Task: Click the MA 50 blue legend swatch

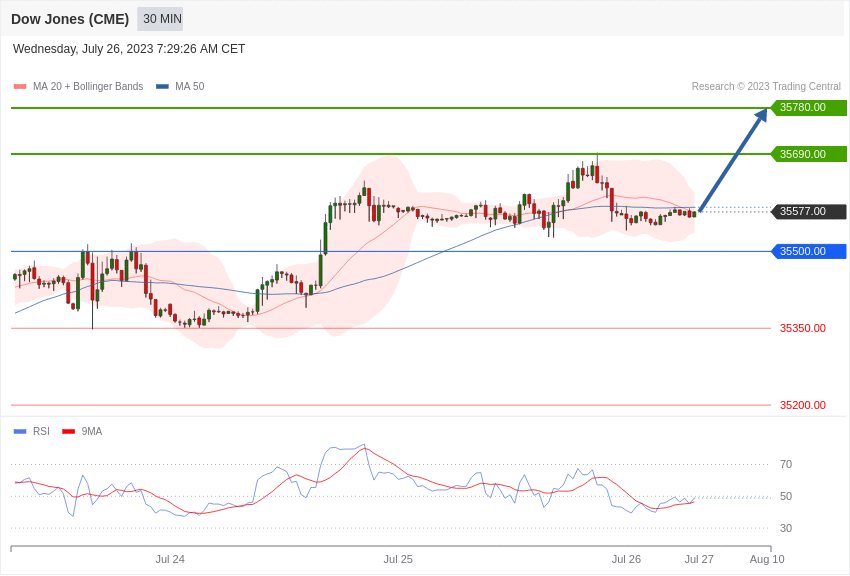Action: click(162, 87)
